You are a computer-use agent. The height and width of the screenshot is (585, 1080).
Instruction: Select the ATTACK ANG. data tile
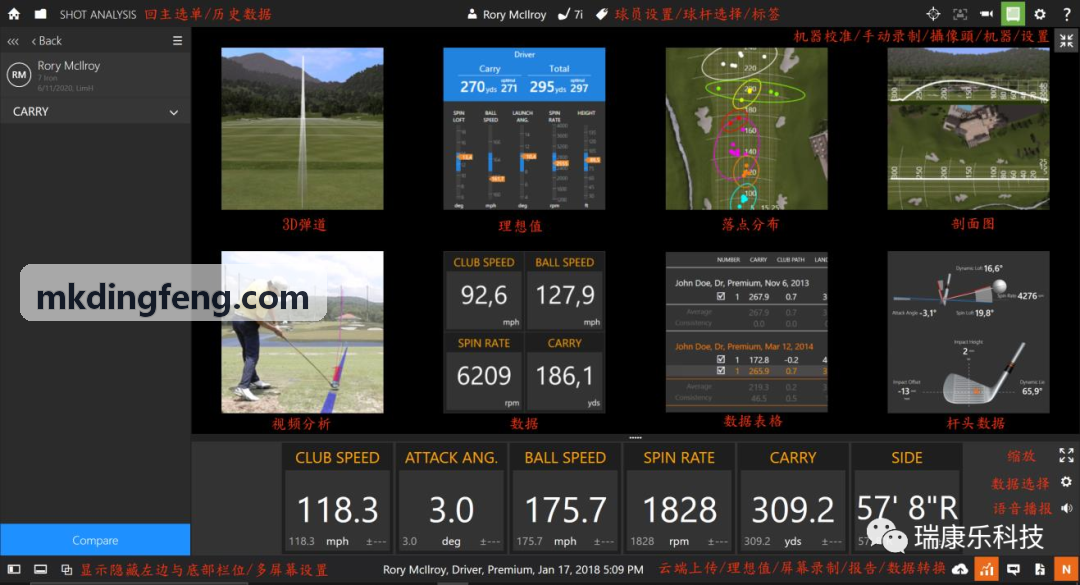click(x=451, y=498)
